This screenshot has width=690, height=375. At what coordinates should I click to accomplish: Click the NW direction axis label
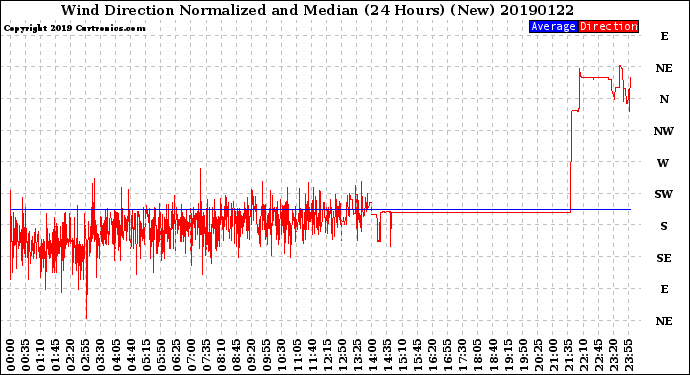(x=664, y=131)
